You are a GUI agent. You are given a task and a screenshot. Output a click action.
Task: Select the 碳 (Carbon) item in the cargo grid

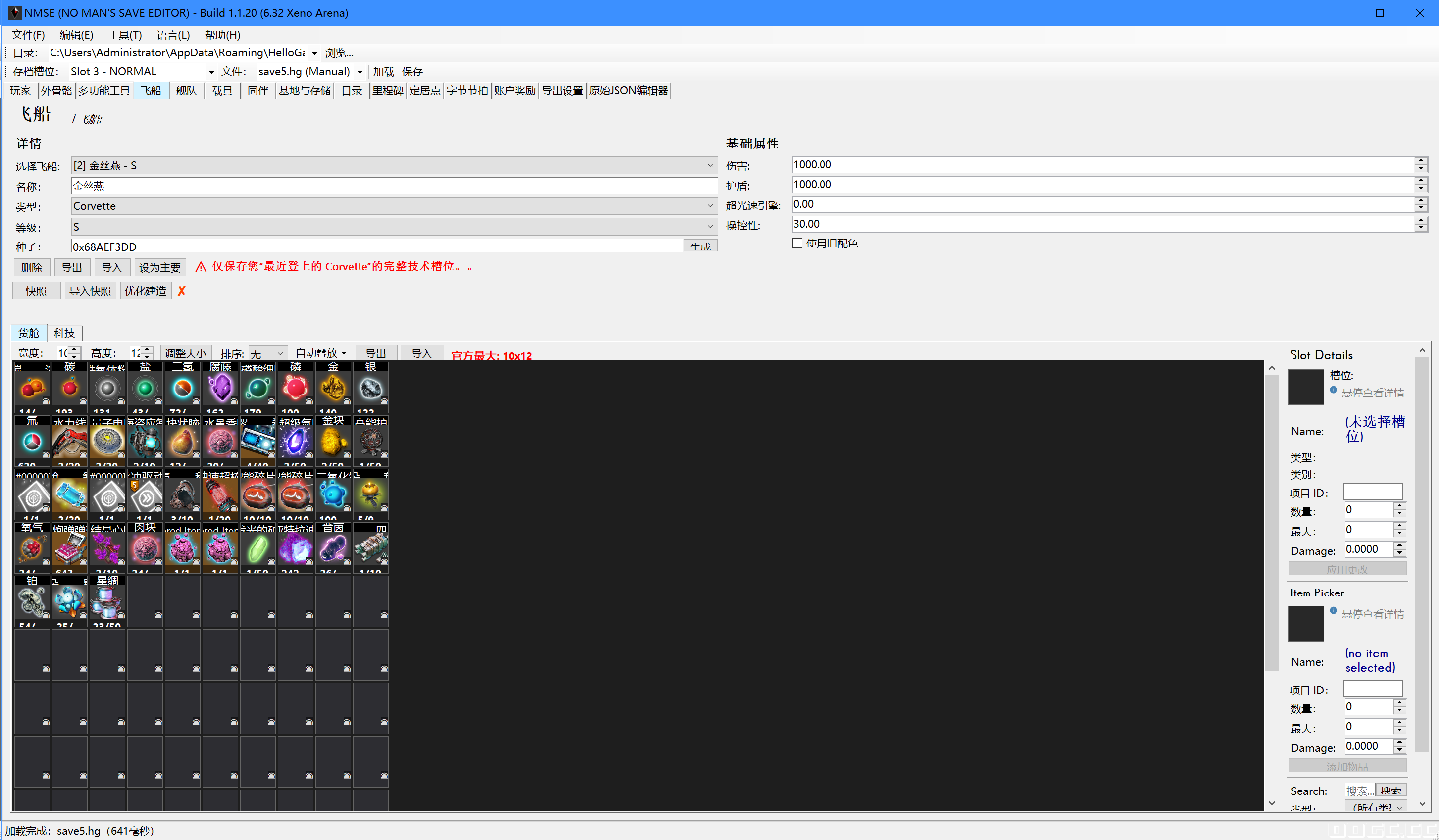70,388
